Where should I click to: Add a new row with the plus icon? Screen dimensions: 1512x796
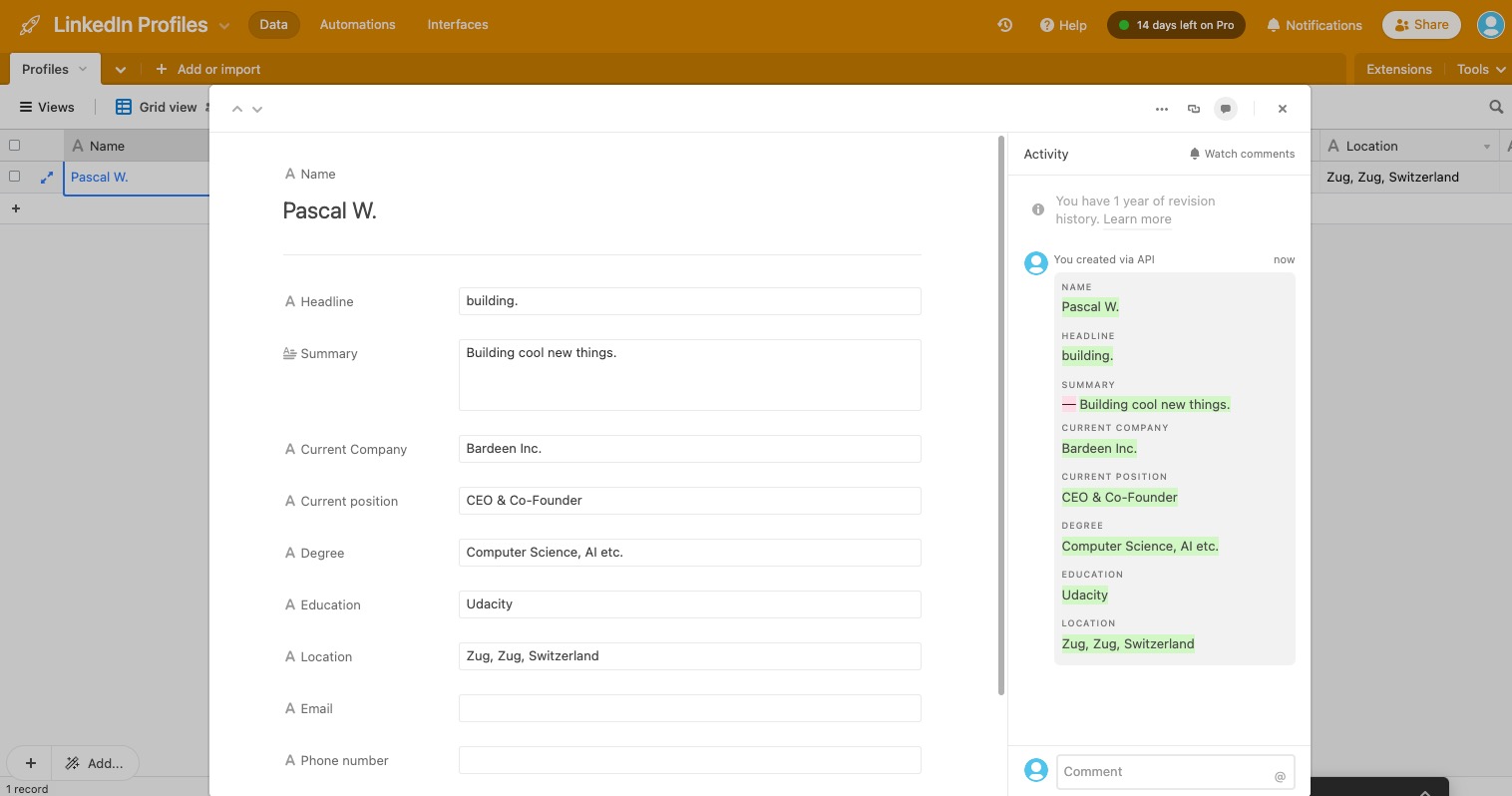click(x=15, y=208)
